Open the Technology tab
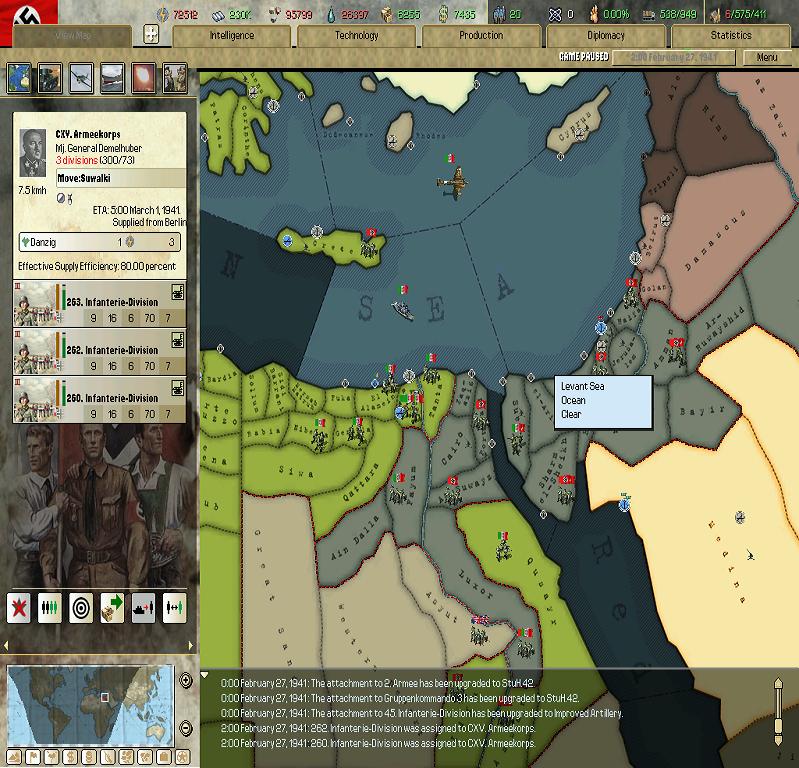Screen dimensions: 799x768 [357, 36]
